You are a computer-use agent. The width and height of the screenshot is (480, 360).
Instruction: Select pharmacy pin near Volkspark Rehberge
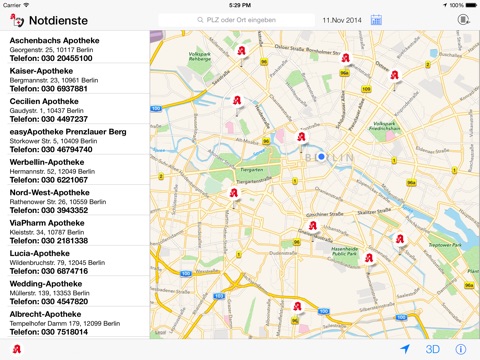click(241, 51)
